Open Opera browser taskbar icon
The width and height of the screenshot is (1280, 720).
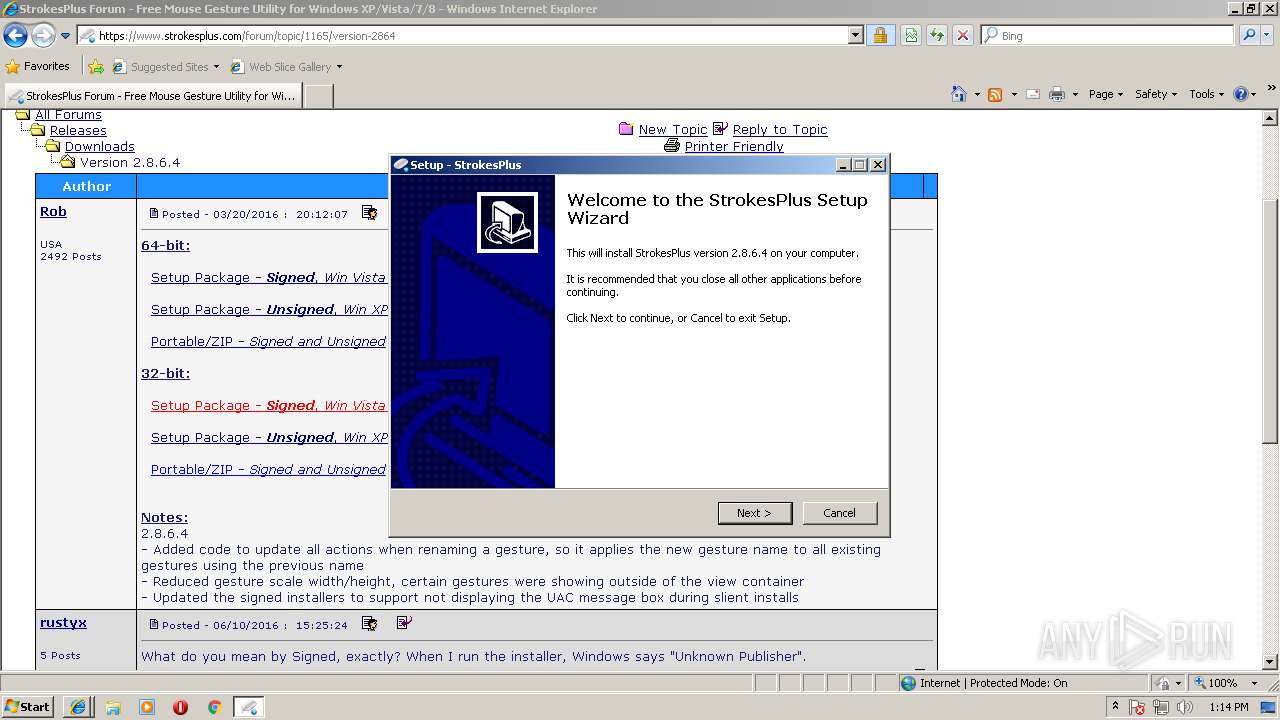pyautogui.click(x=180, y=707)
